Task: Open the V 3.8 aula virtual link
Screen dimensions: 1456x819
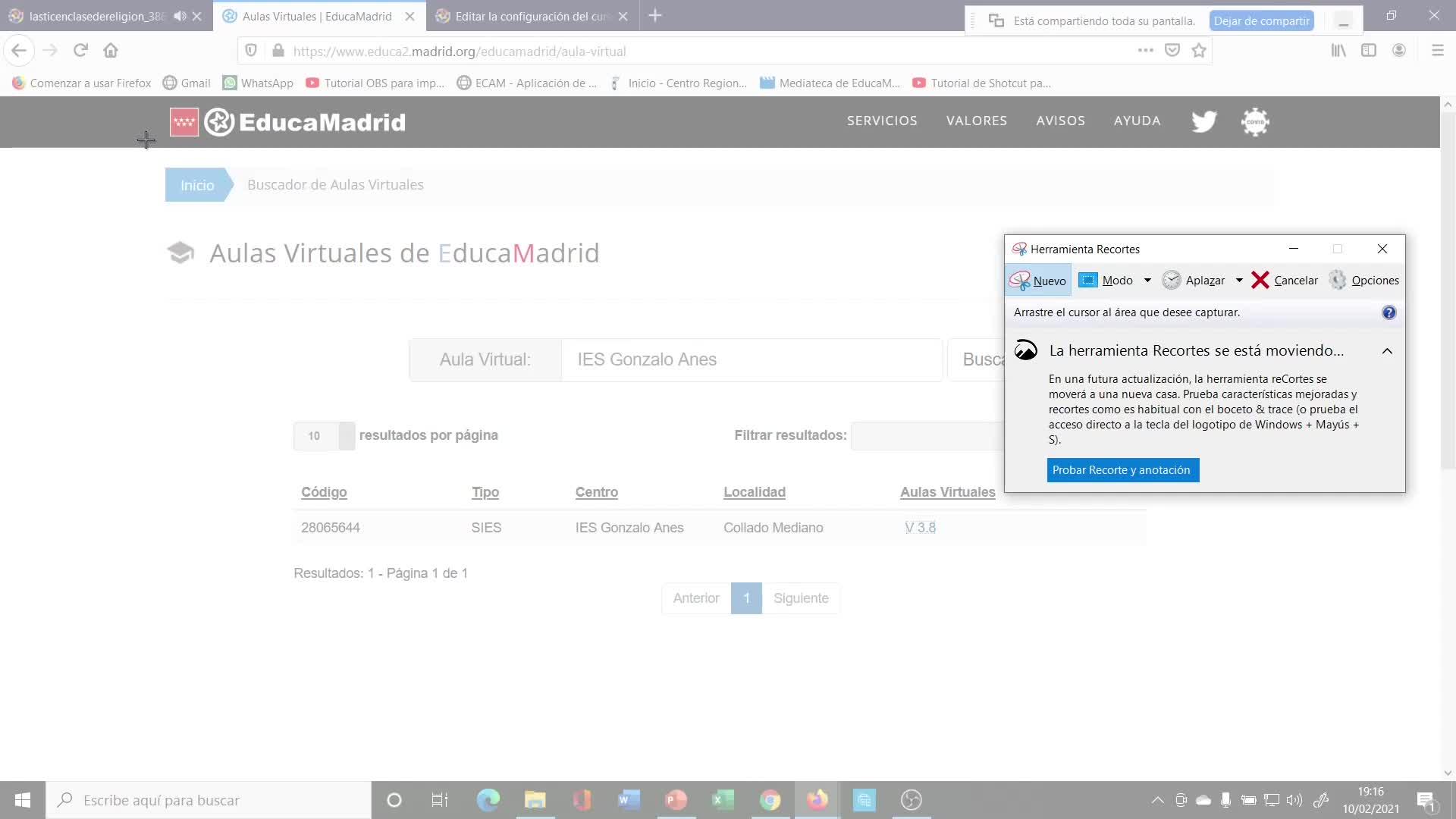Action: tap(920, 528)
